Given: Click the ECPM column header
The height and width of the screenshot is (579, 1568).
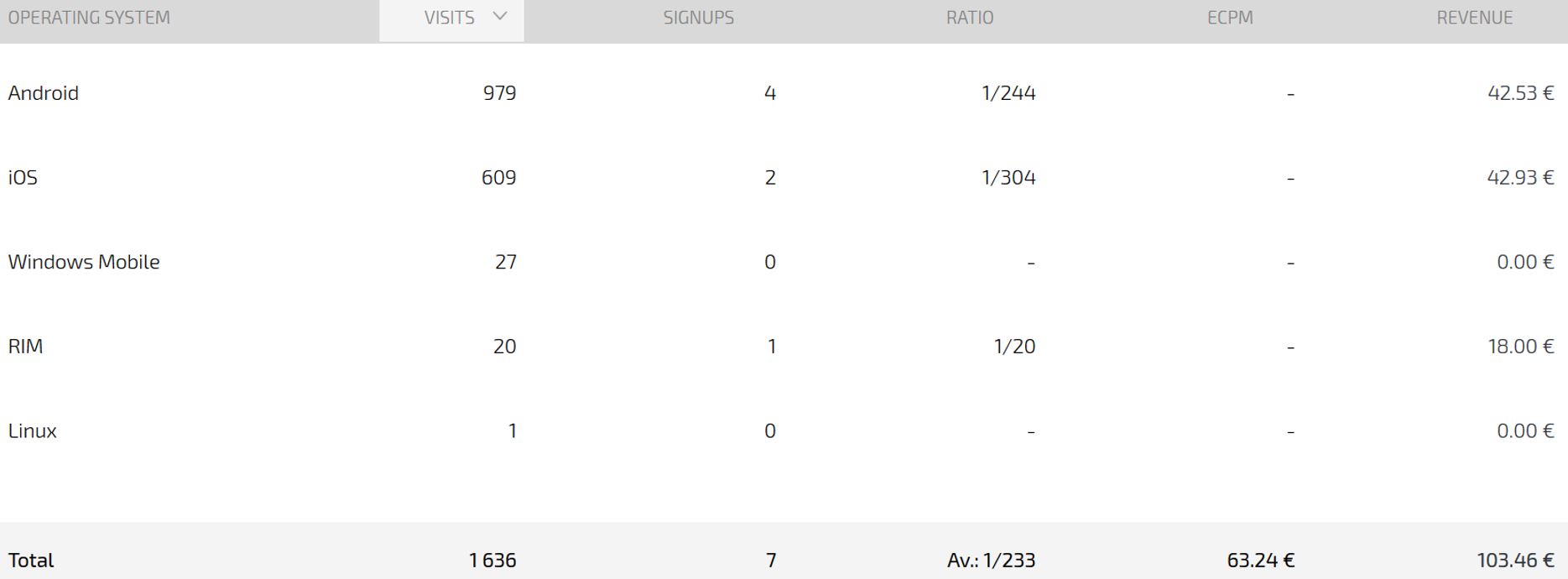Looking at the screenshot, I should 1230,18.
